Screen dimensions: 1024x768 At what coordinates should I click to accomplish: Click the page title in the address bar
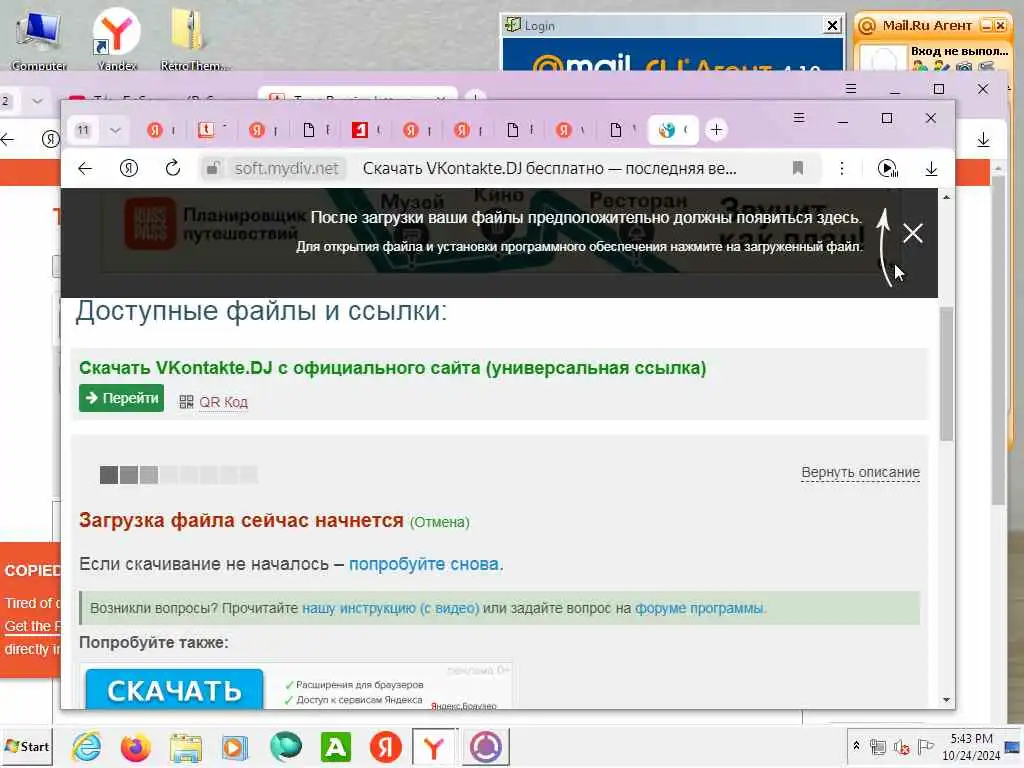(x=549, y=168)
